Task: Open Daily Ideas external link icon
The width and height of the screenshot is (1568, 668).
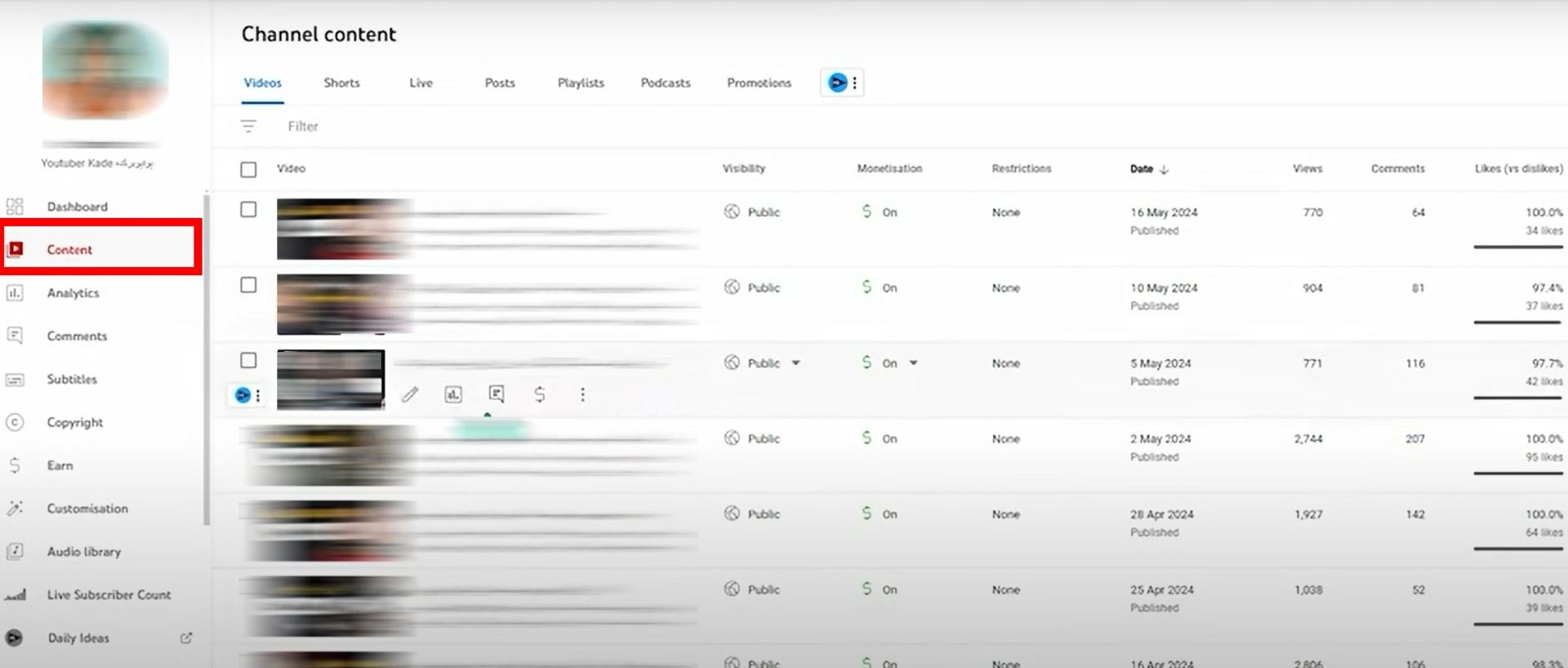Action: click(186, 638)
